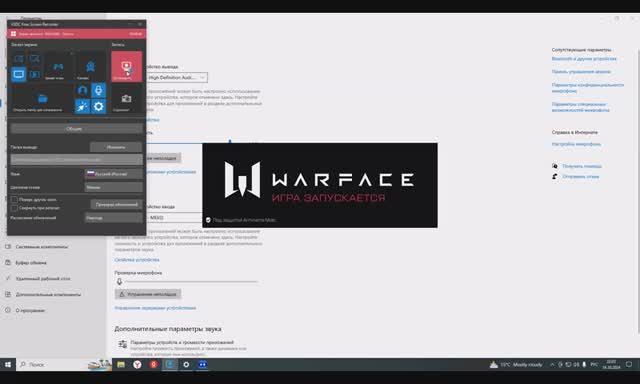Select the highlighted full-screen capture mode icon
The width and height of the screenshot is (640, 384).
(19, 74)
